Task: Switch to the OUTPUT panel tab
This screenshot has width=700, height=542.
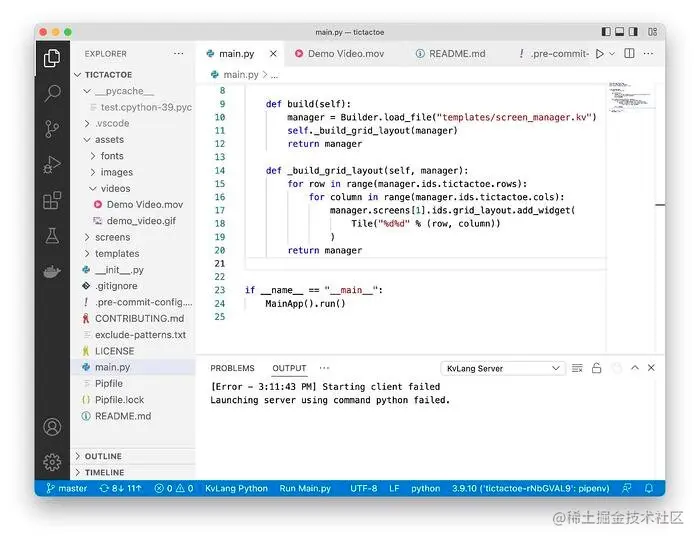Action: coord(289,368)
